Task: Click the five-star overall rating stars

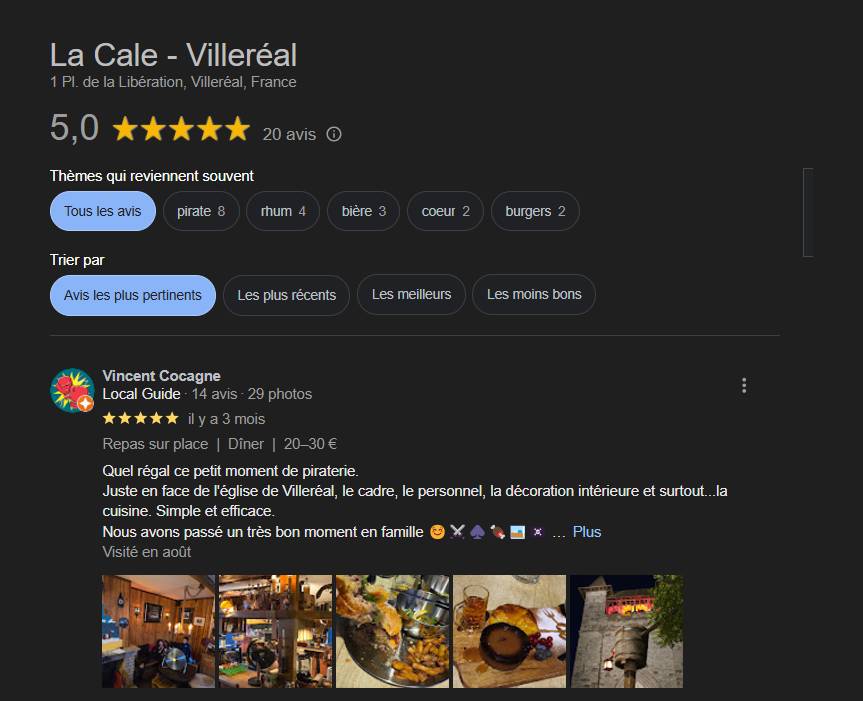Action: tap(181, 129)
